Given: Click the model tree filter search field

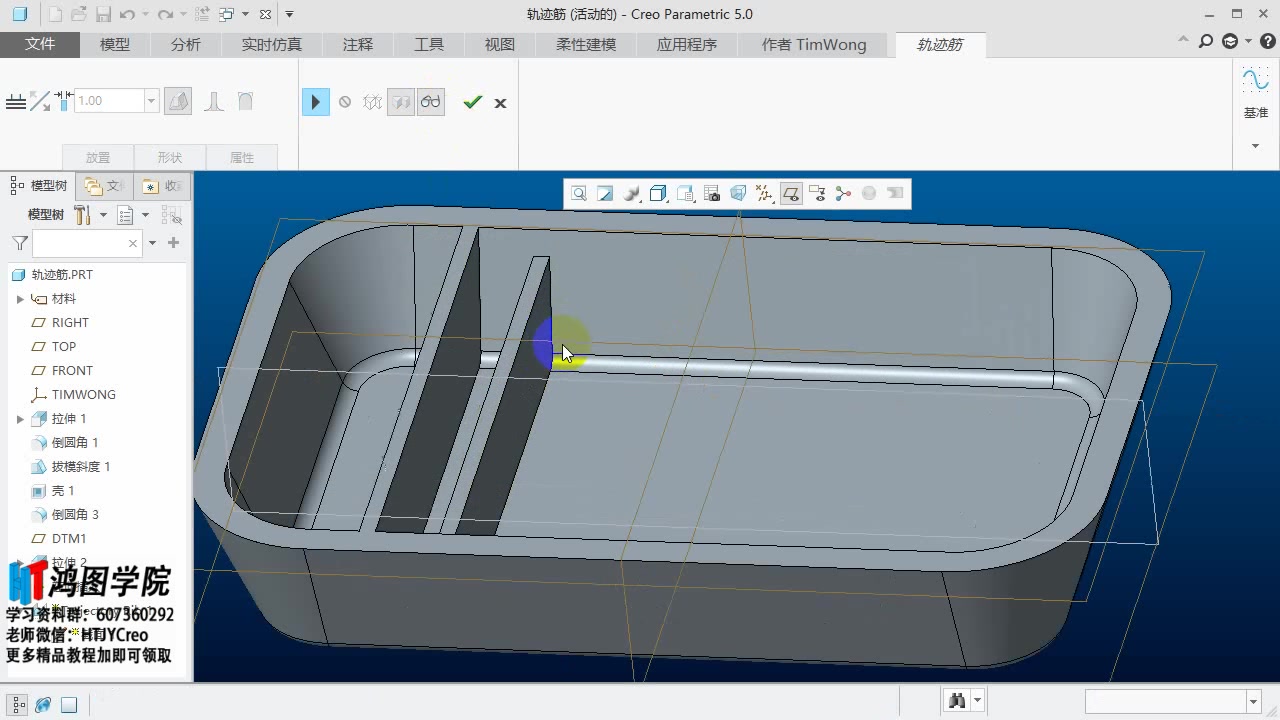Looking at the screenshot, I should coord(80,243).
